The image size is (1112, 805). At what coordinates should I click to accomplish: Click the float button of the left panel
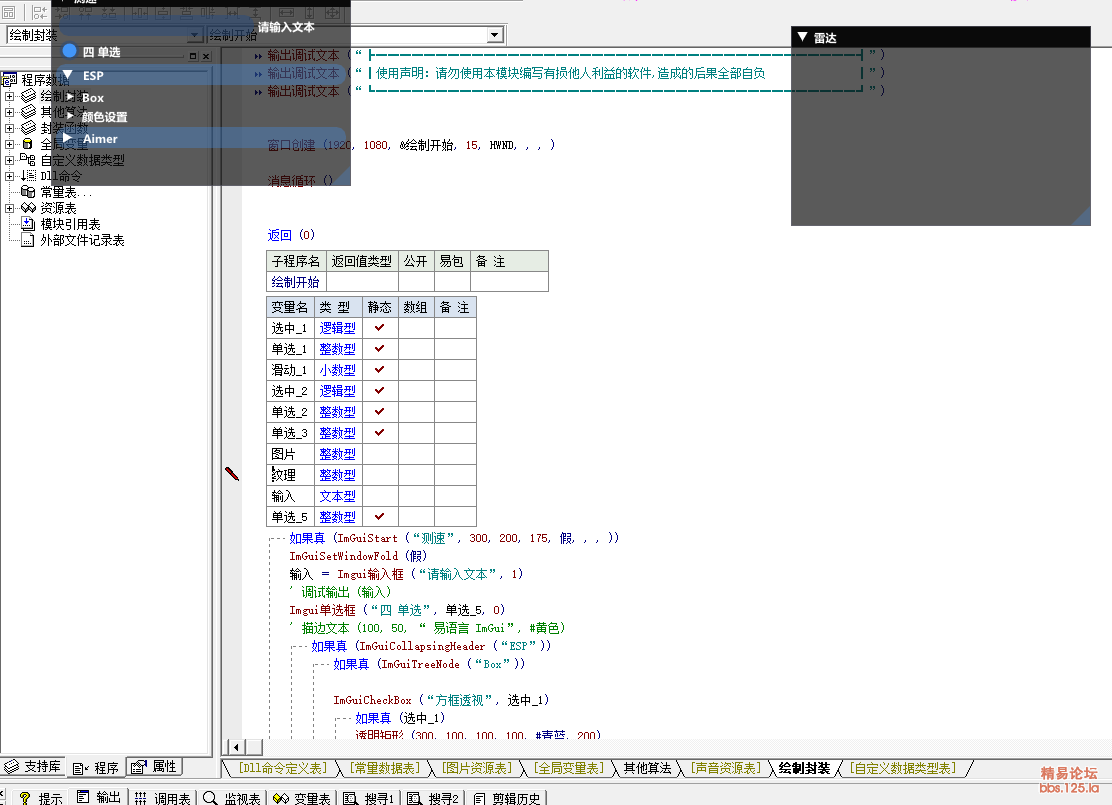[x=193, y=56]
